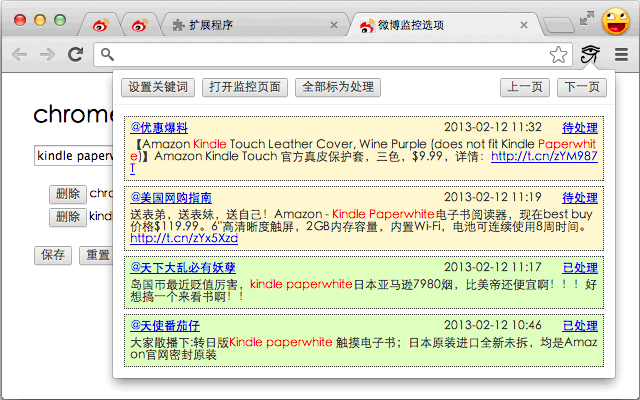Click the 保存 button

coord(53,256)
